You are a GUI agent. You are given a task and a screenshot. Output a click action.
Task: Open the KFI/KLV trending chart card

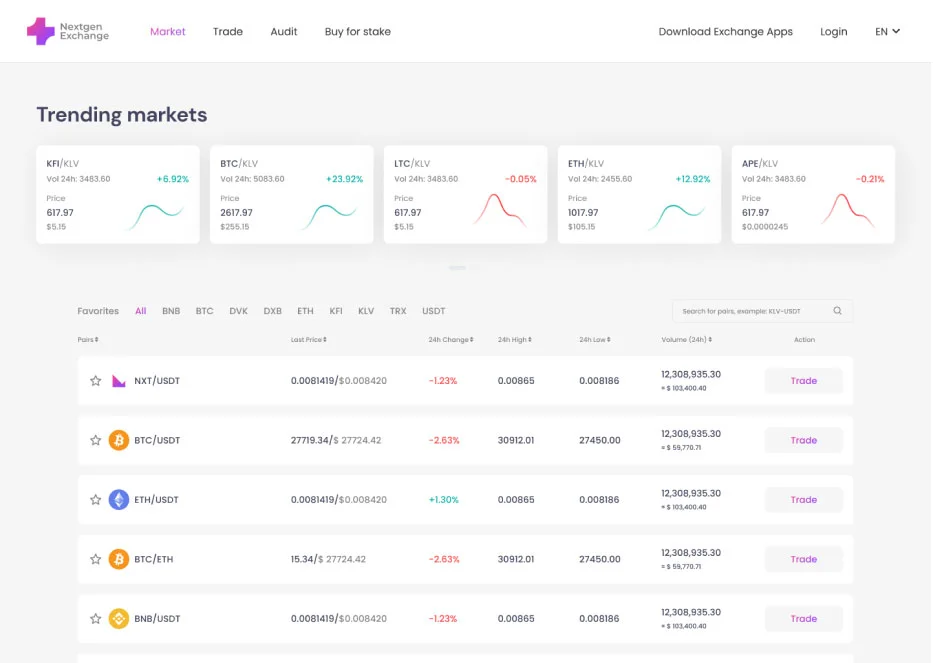(x=118, y=194)
